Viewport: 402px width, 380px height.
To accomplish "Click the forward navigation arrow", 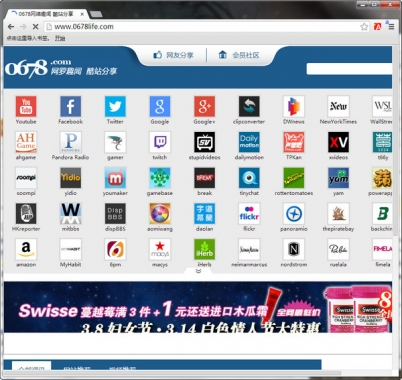I will pyautogui.click(x=23, y=26).
